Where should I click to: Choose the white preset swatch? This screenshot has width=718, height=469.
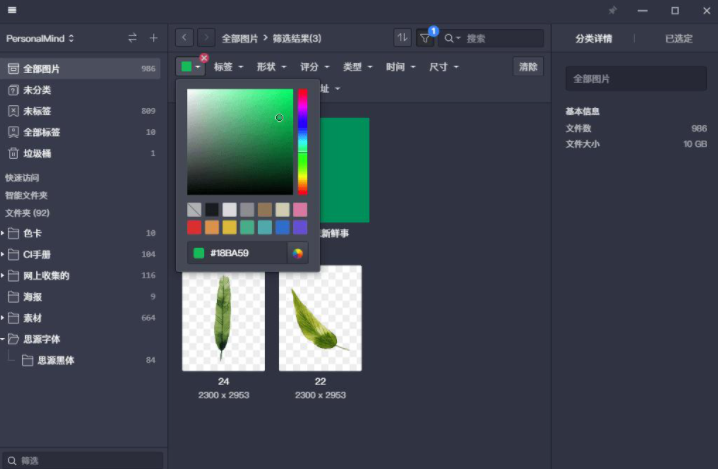tap(229, 210)
